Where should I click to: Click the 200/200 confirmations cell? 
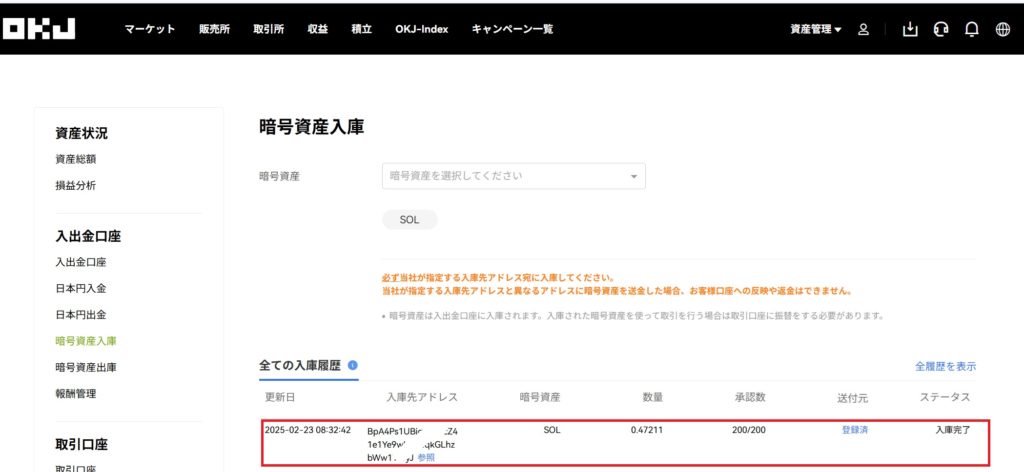pyautogui.click(x=749, y=430)
